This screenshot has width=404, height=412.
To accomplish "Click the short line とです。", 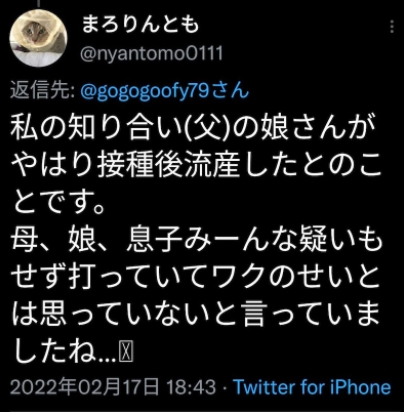I will pyautogui.click(x=59, y=202).
